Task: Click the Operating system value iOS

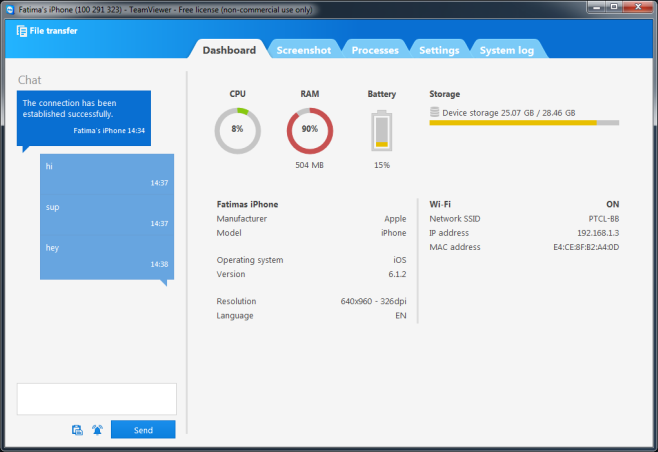Action: pos(400,260)
